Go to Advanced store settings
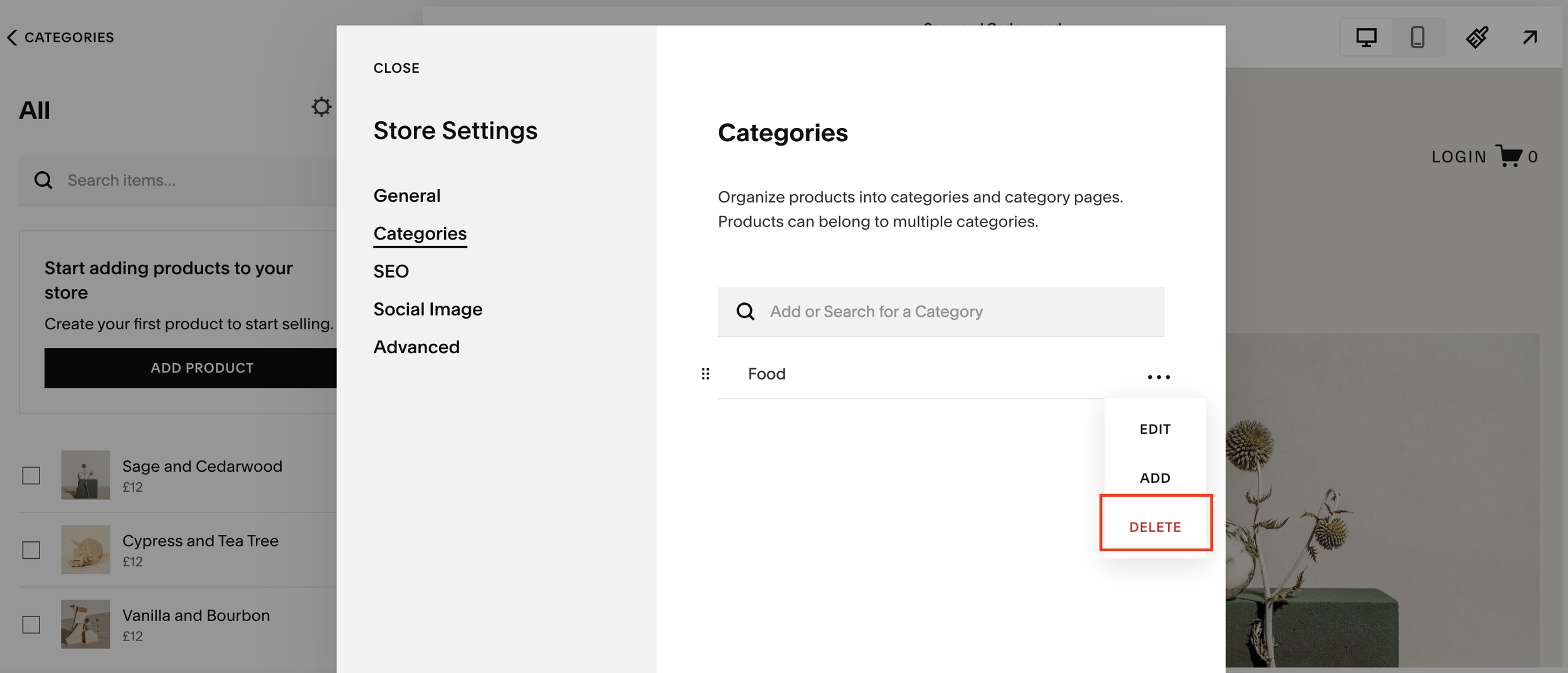 tap(416, 347)
